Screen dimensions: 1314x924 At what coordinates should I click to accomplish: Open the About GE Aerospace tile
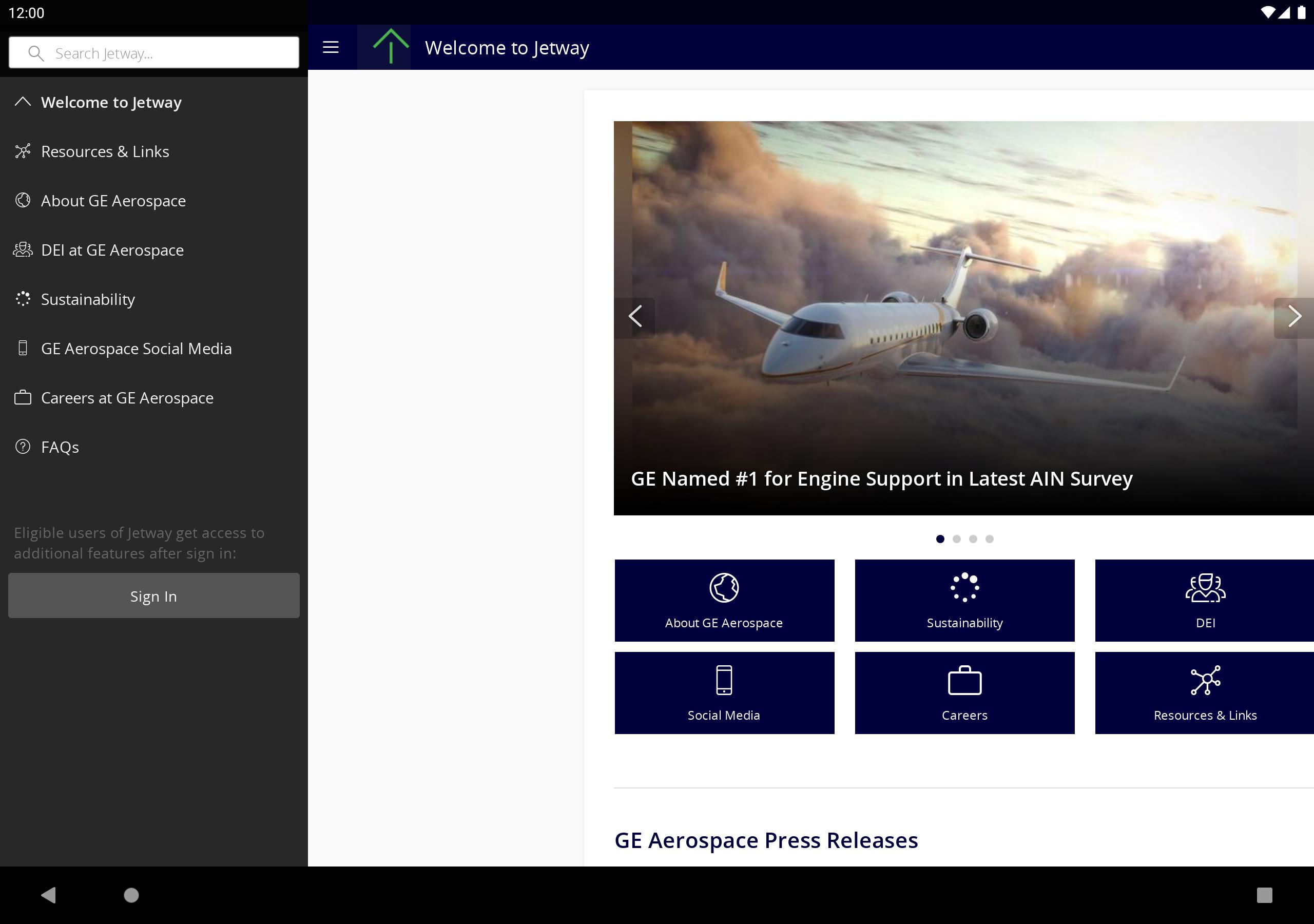[x=725, y=600]
